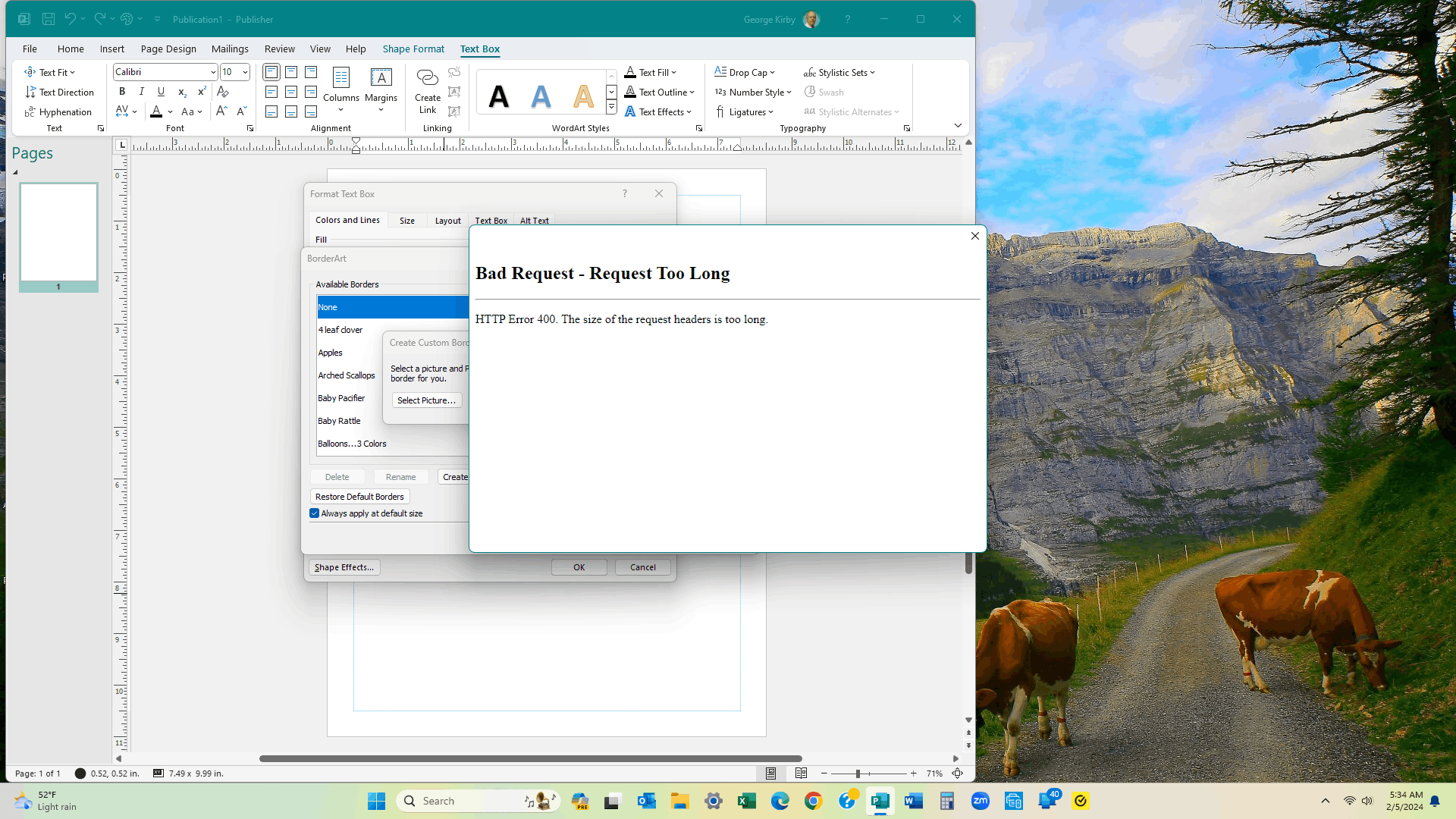
Task: Click Restore Default Borders button
Action: tap(359, 497)
